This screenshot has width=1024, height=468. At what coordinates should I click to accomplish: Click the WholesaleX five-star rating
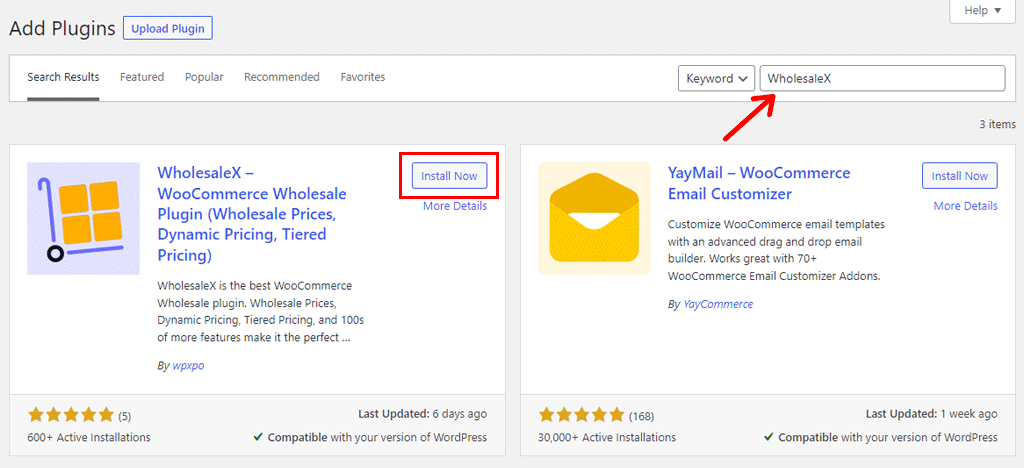[x=71, y=414]
